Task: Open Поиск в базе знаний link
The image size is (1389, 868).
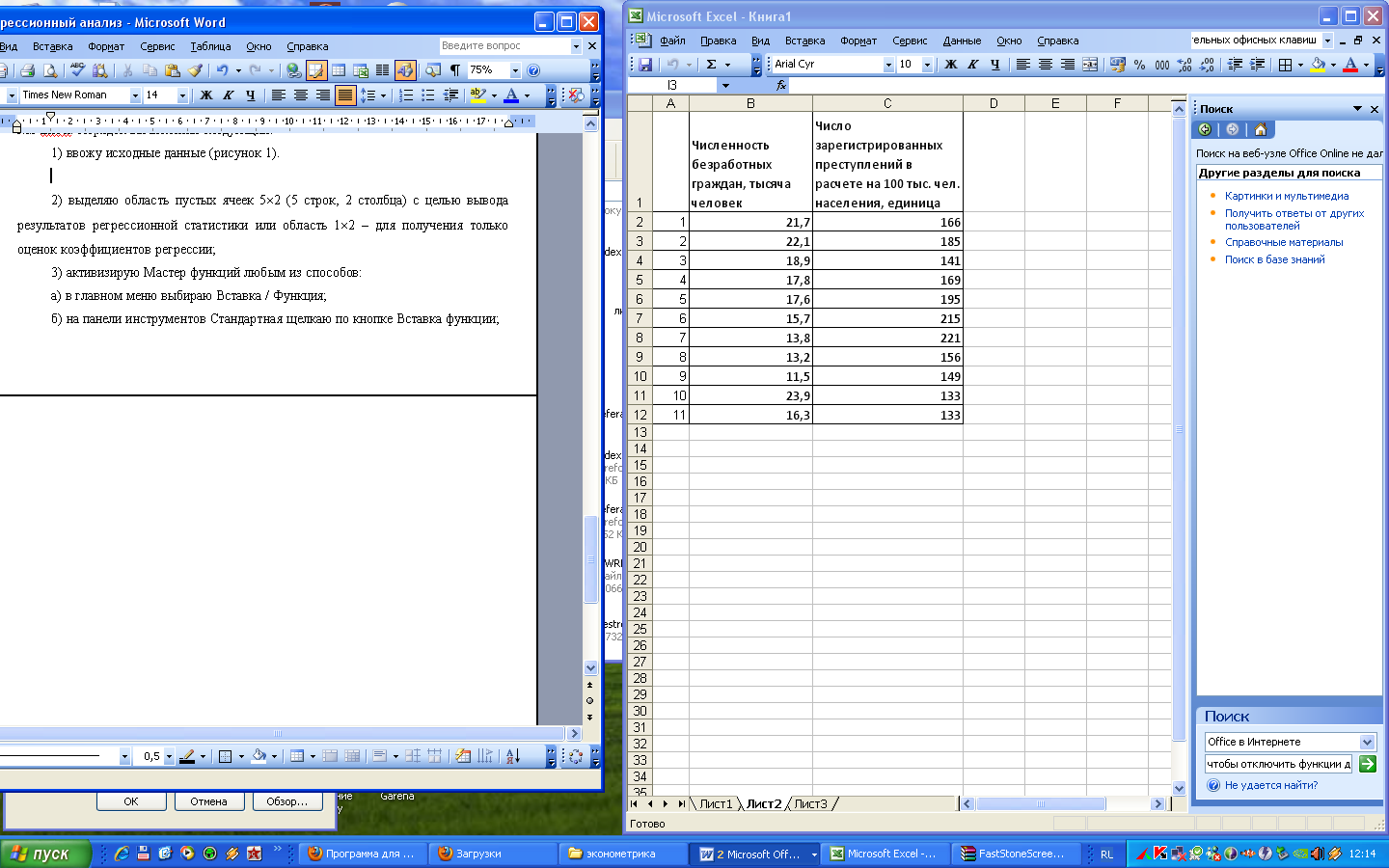Action: pyautogui.click(x=1274, y=259)
